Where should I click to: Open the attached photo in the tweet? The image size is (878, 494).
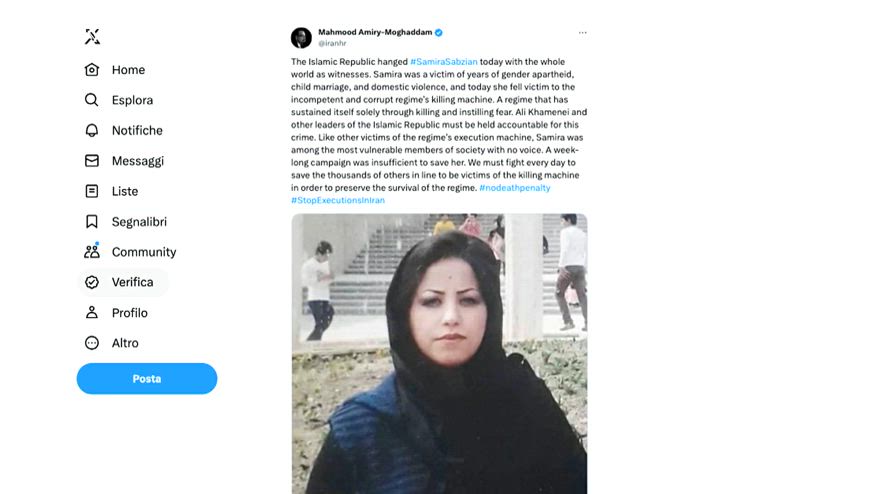pyautogui.click(x=439, y=353)
